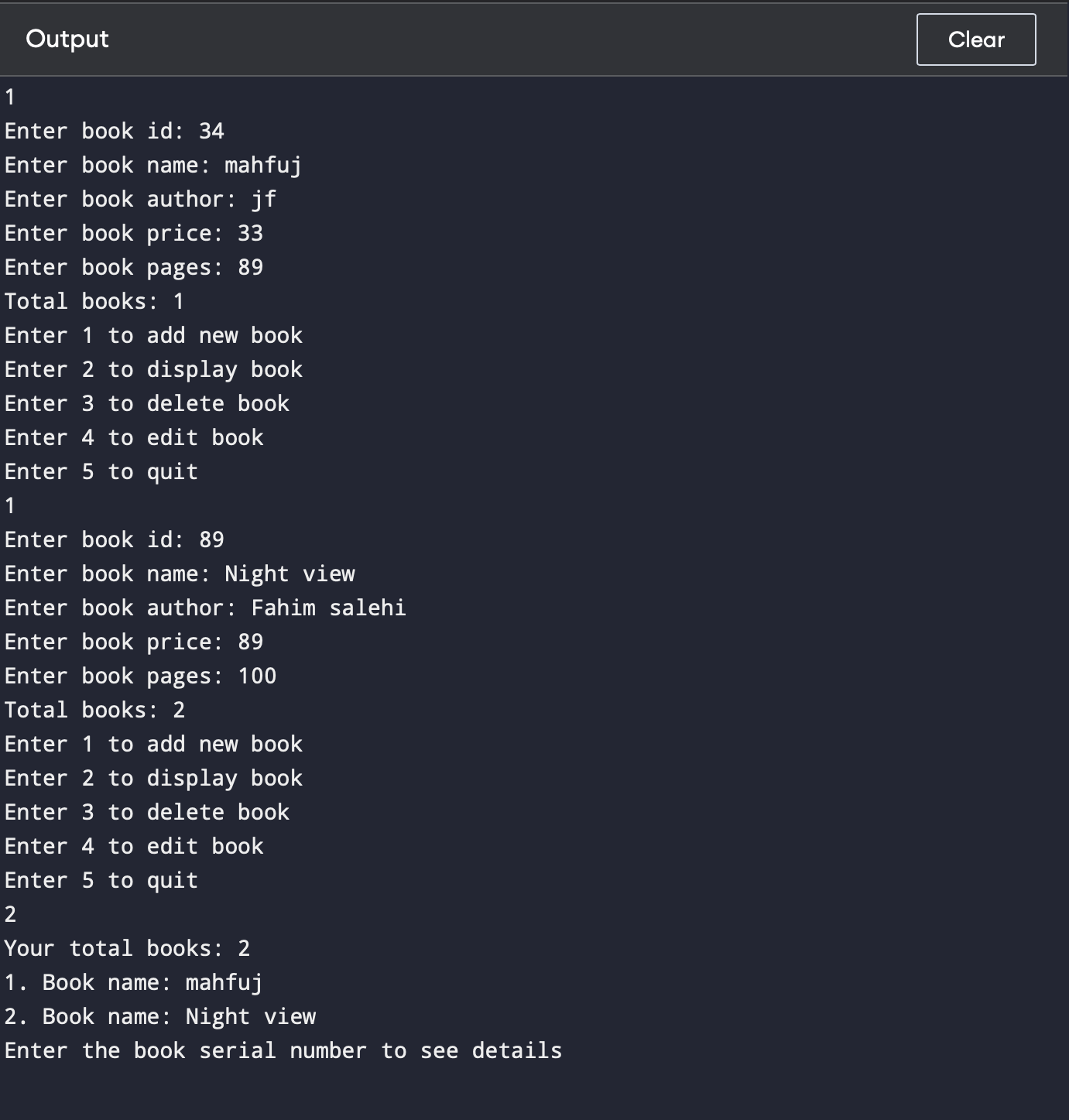Image resolution: width=1069 pixels, height=1120 pixels.
Task: Click the 'Enter book price: 89' line
Action: tap(134, 642)
